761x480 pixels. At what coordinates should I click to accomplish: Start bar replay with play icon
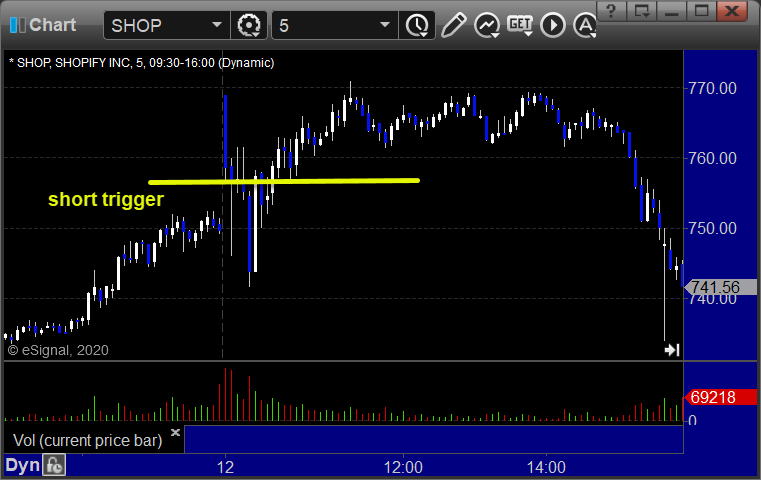click(553, 25)
